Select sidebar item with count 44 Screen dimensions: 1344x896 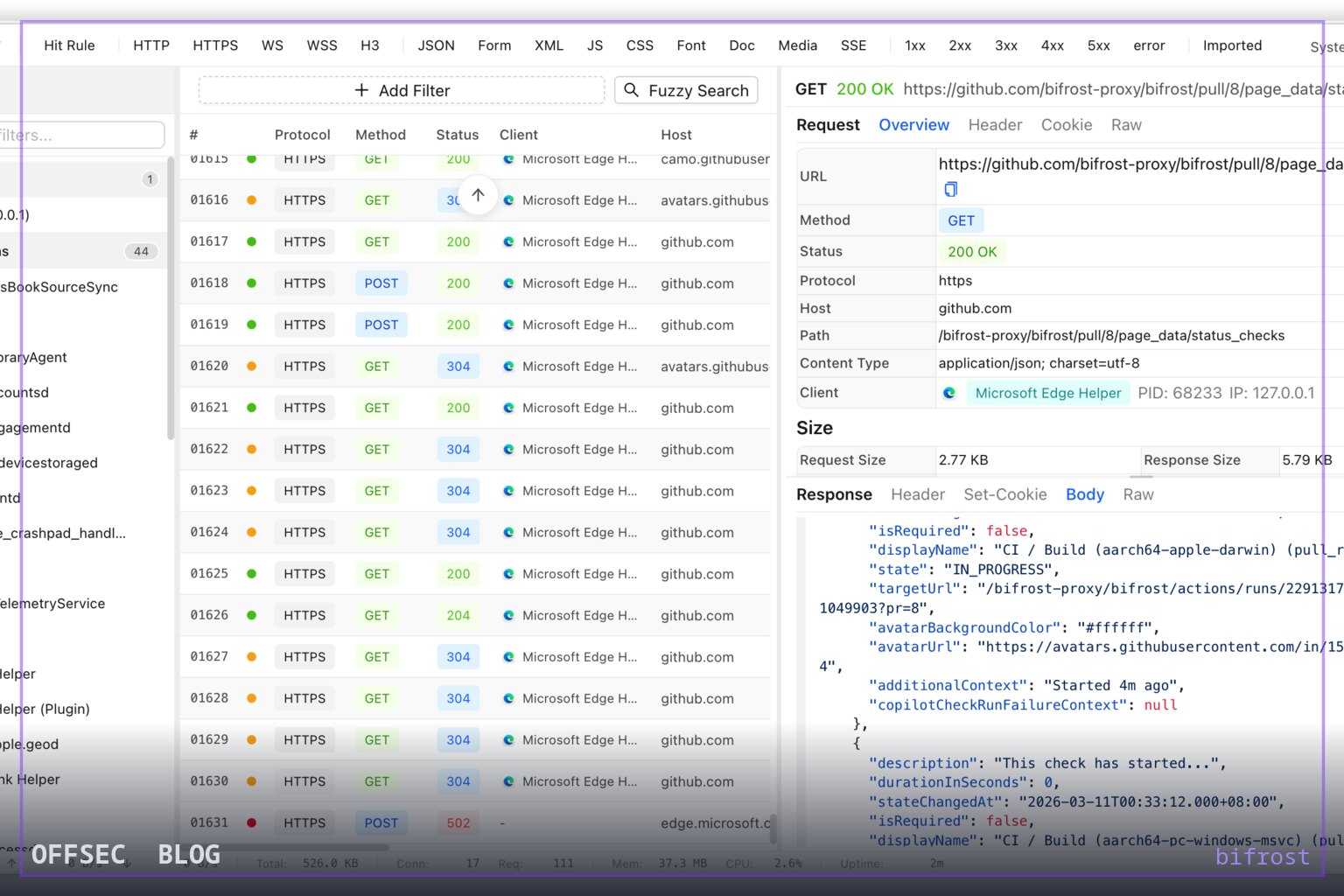(x=84, y=251)
